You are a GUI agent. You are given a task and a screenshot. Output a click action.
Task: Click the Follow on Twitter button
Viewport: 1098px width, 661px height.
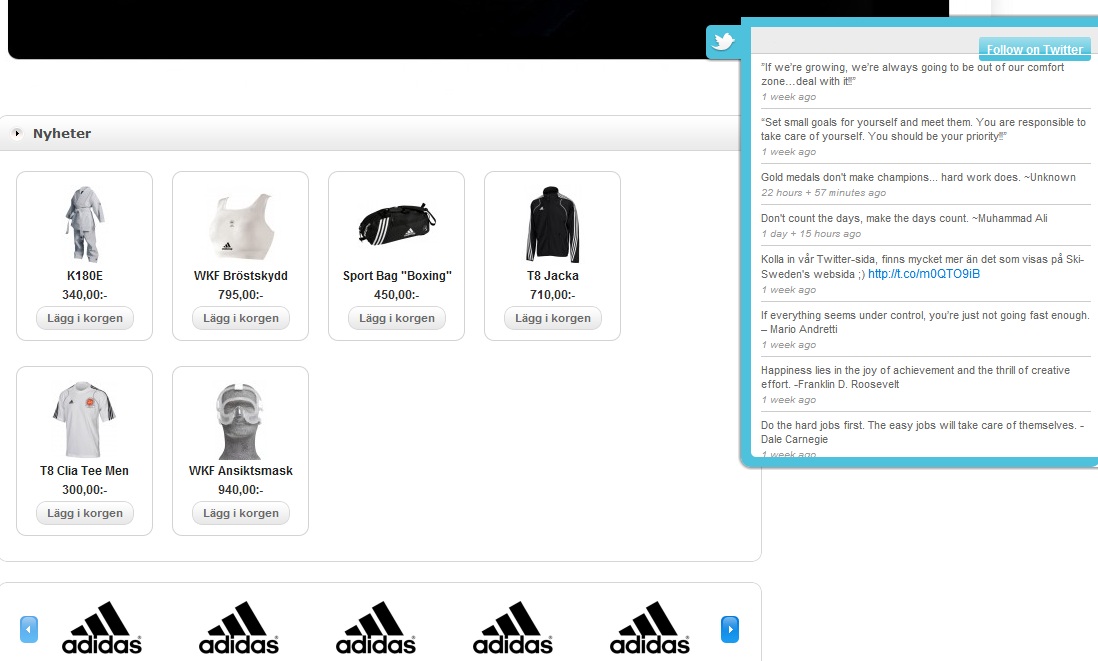(1034, 49)
